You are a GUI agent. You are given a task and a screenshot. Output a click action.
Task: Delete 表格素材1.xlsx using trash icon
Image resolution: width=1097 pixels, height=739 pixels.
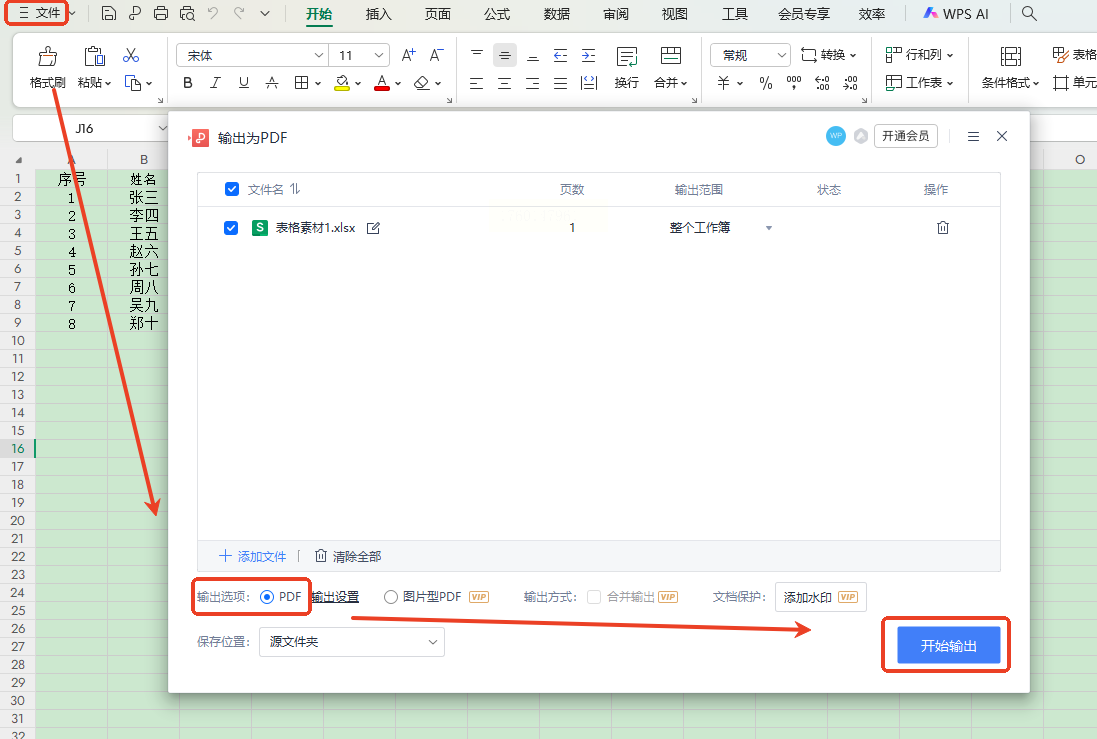pos(942,228)
